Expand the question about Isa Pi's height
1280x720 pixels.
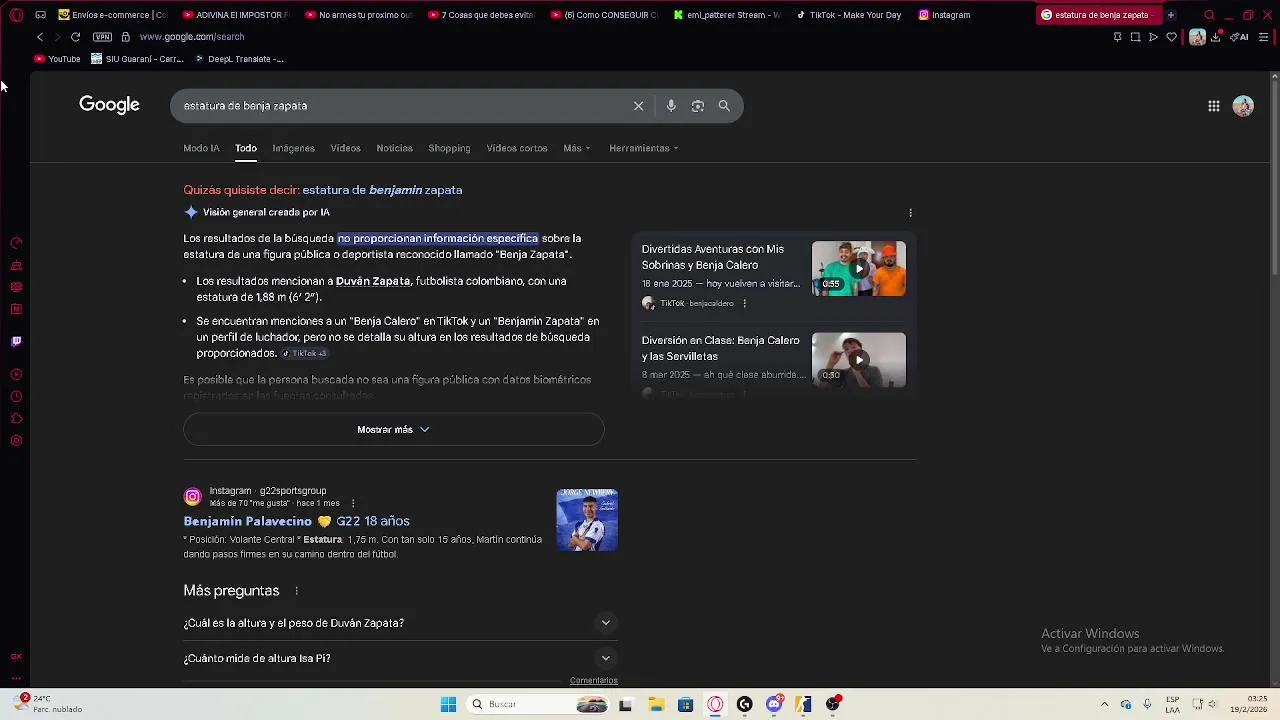point(398,658)
